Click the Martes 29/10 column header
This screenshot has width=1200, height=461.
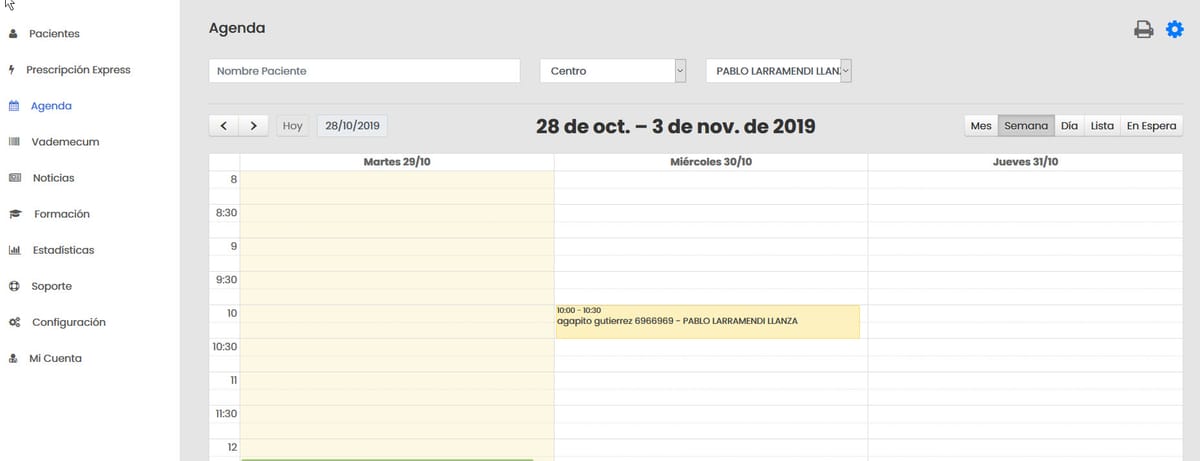point(397,162)
